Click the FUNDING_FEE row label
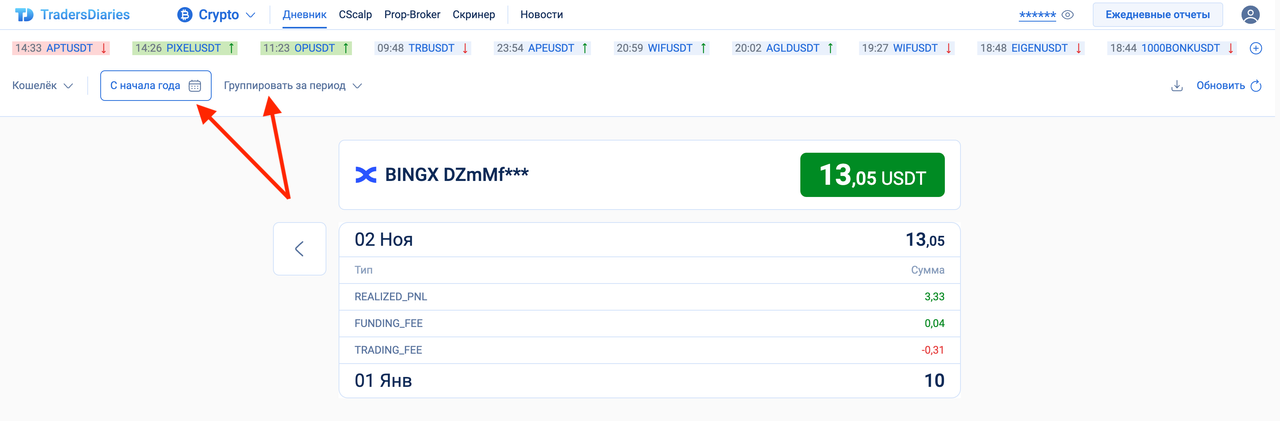The width and height of the screenshot is (1280, 421). 389,324
